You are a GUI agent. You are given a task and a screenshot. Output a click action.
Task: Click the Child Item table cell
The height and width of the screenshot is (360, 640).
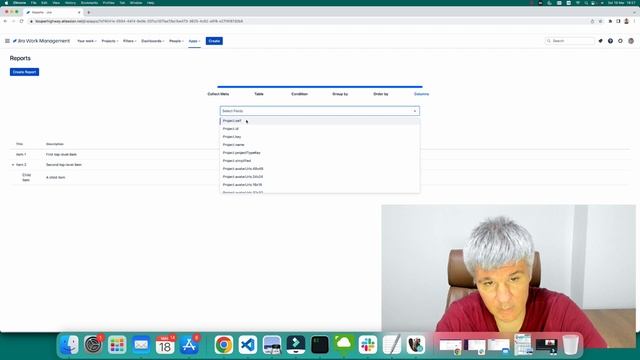coord(26,178)
